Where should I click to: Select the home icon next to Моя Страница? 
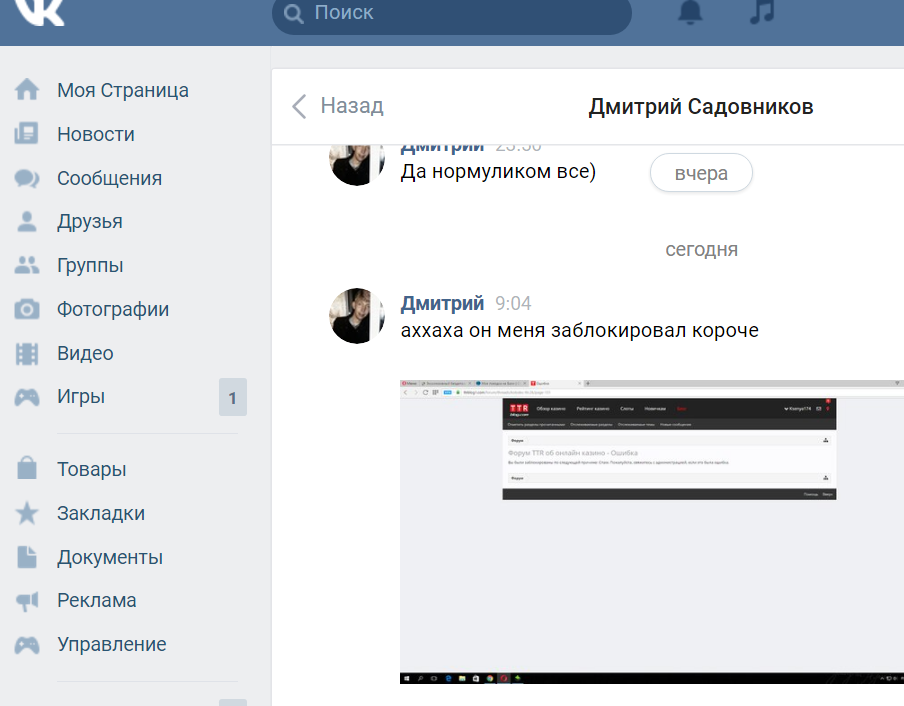pyautogui.click(x=29, y=89)
